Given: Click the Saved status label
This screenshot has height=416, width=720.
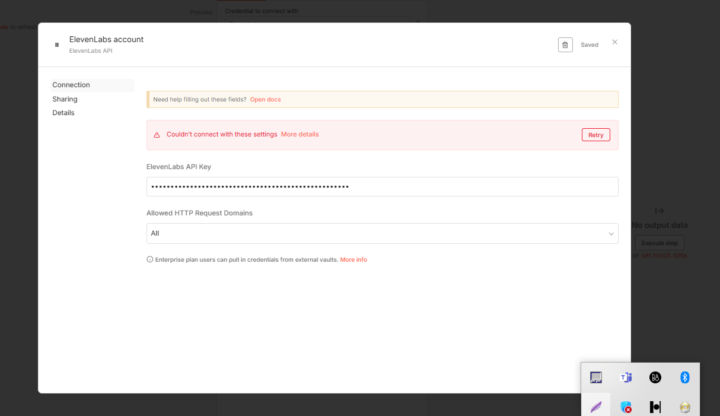Looking at the screenshot, I should 589,45.
